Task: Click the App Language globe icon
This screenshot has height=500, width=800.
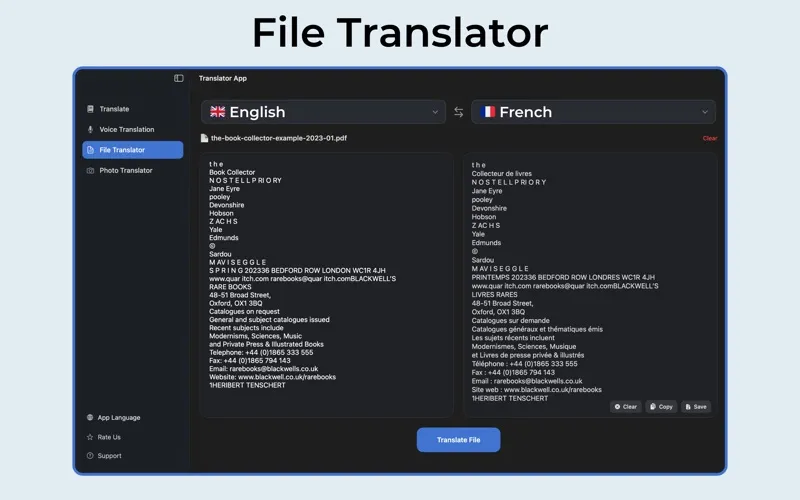Action: [x=90, y=417]
